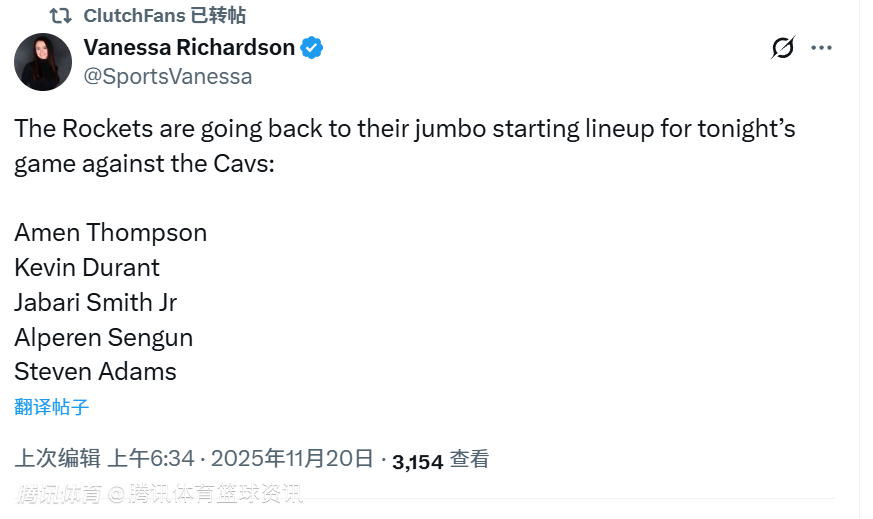Click the Steven Adams line
Image resolution: width=873 pixels, height=519 pixels.
pos(95,372)
